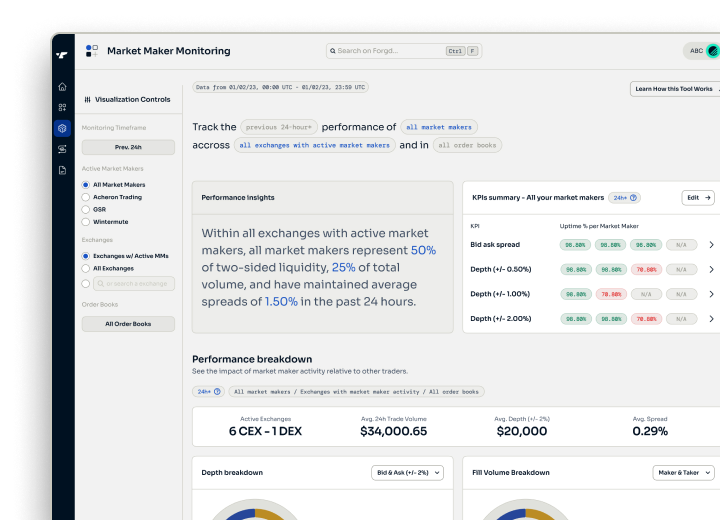Click the Search on Forgd field
The height and width of the screenshot is (520, 720).
[x=403, y=51]
